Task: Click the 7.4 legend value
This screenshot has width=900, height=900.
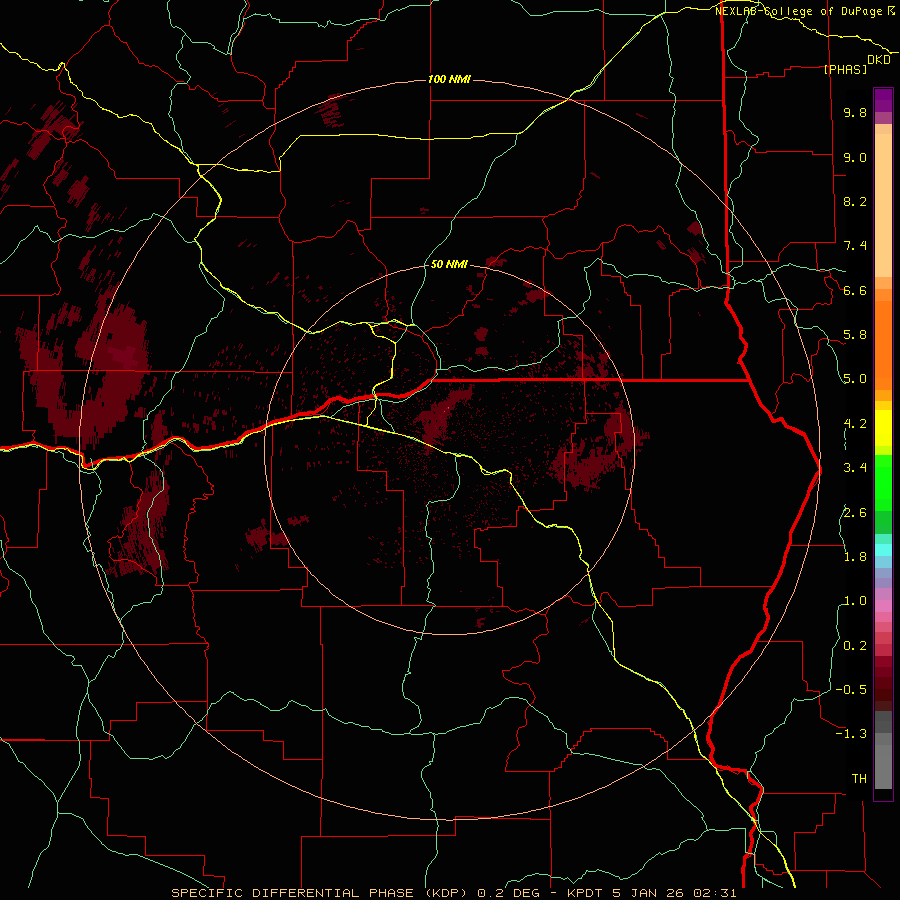Action: (855, 246)
